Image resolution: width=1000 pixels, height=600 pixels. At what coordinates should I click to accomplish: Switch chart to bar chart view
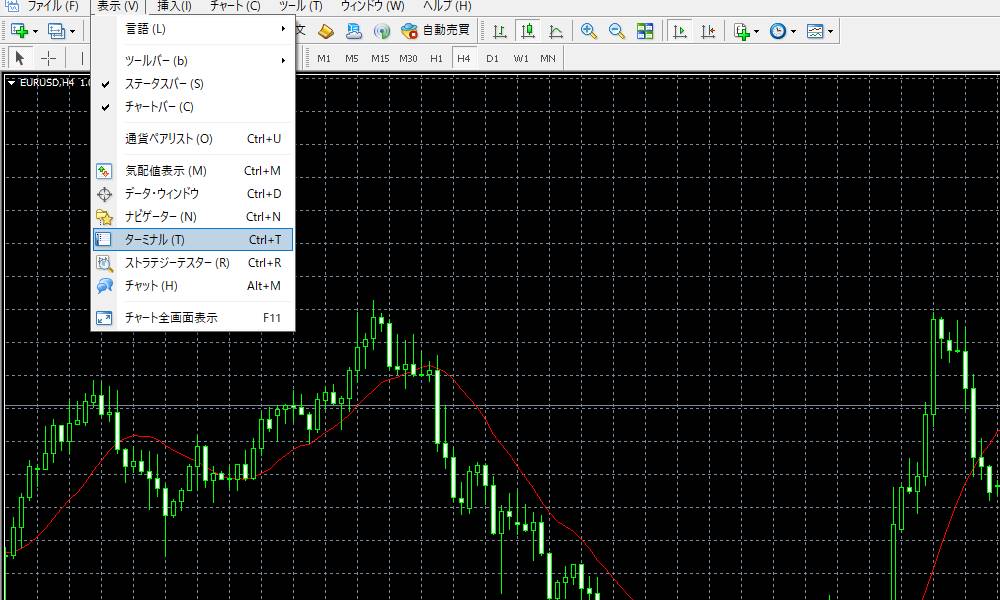pos(500,31)
